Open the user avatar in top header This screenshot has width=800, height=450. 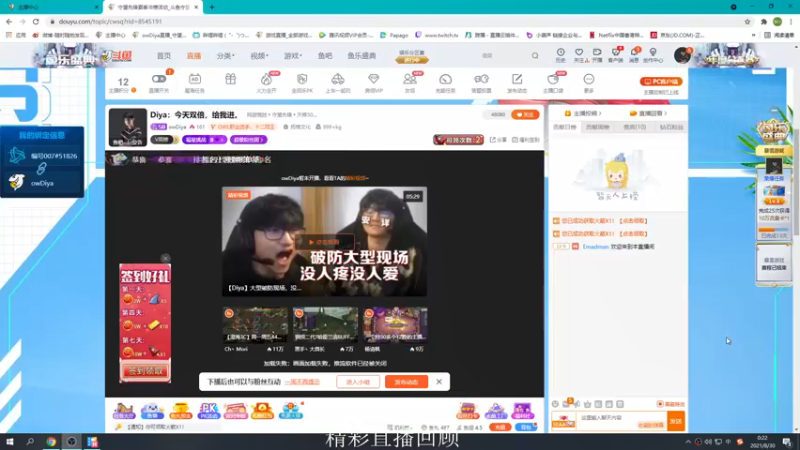(x=682, y=55)
